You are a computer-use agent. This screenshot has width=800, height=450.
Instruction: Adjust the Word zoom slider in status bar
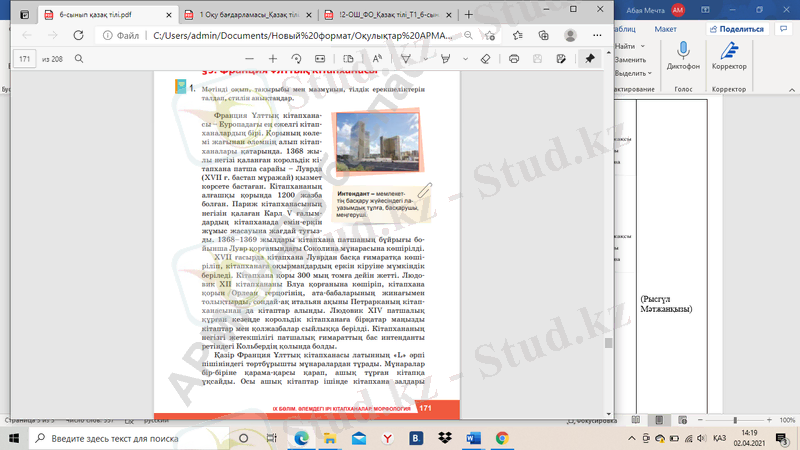click(x=735, y=419)
